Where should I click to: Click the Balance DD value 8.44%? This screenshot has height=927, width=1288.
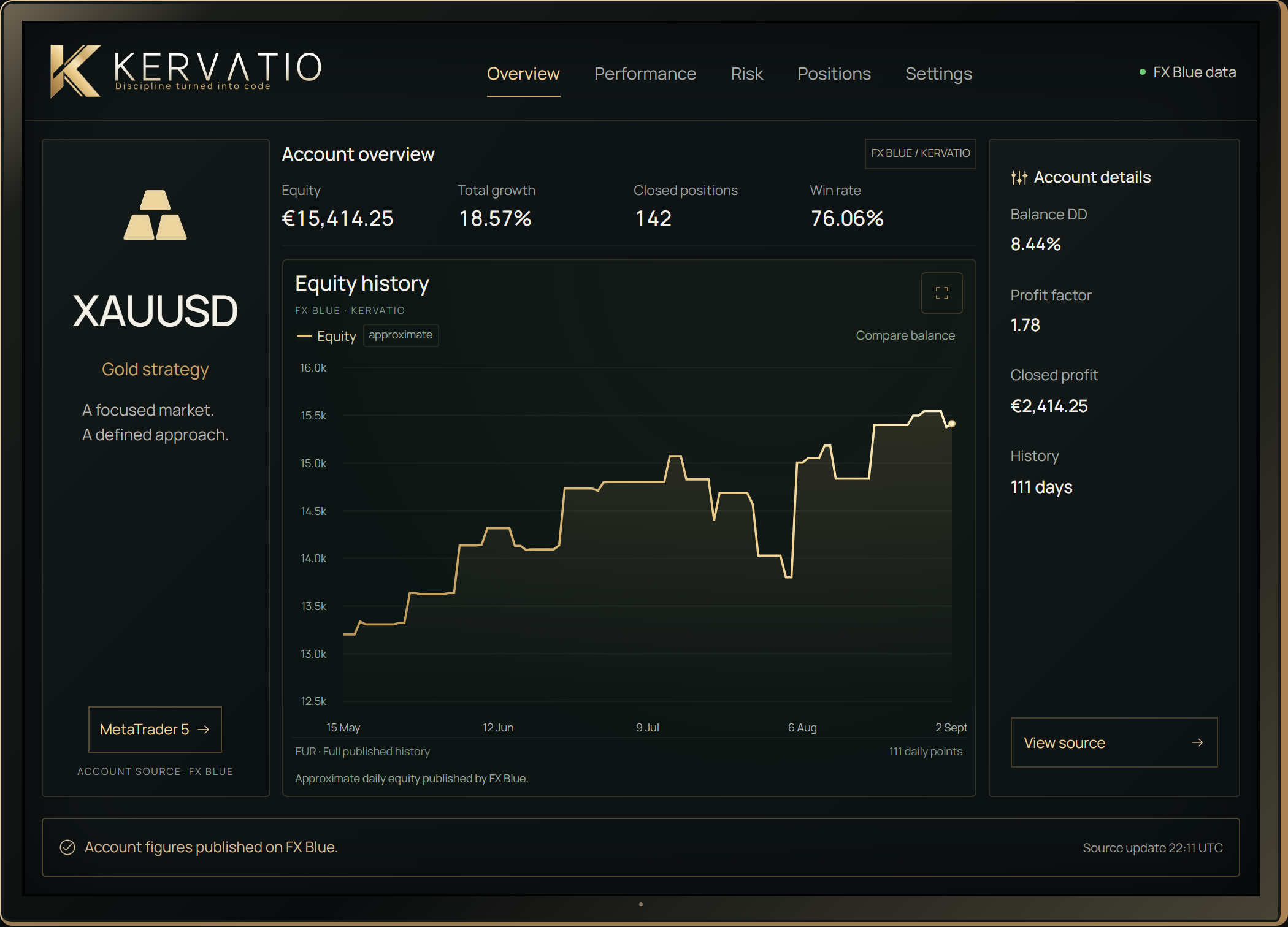point(1035,245)
